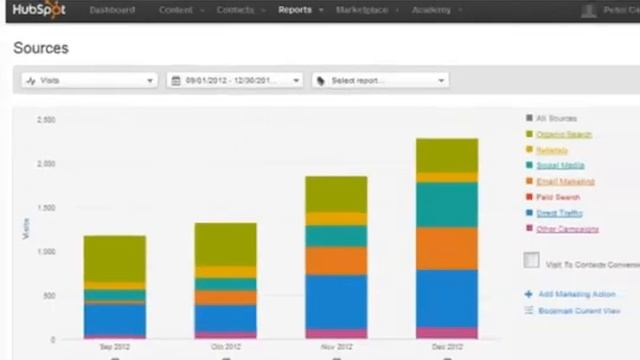This screenshot has width=640, height=360.
Task: Expand the Content dropdown arrow
Action: (x=202, y=10)
